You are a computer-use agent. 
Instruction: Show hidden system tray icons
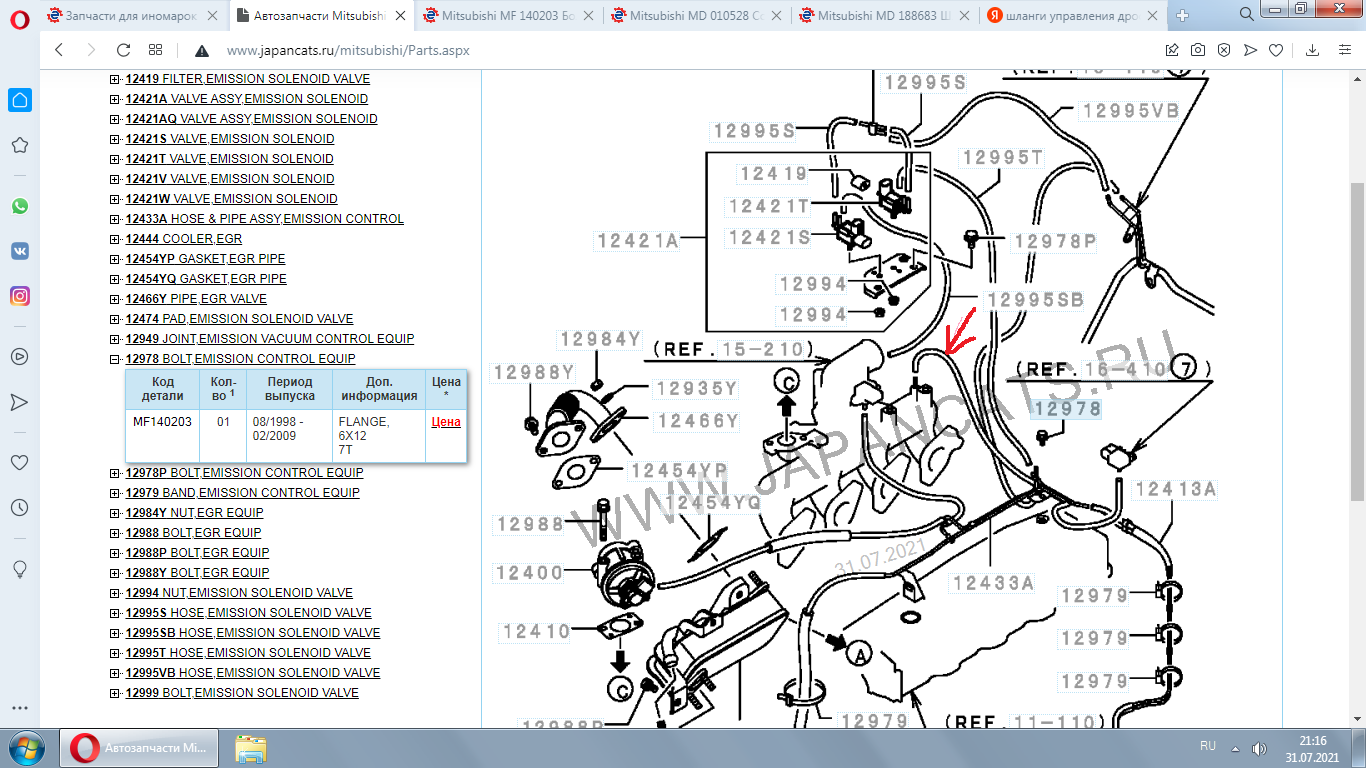pyautogui.click(x=1234, y=748)
